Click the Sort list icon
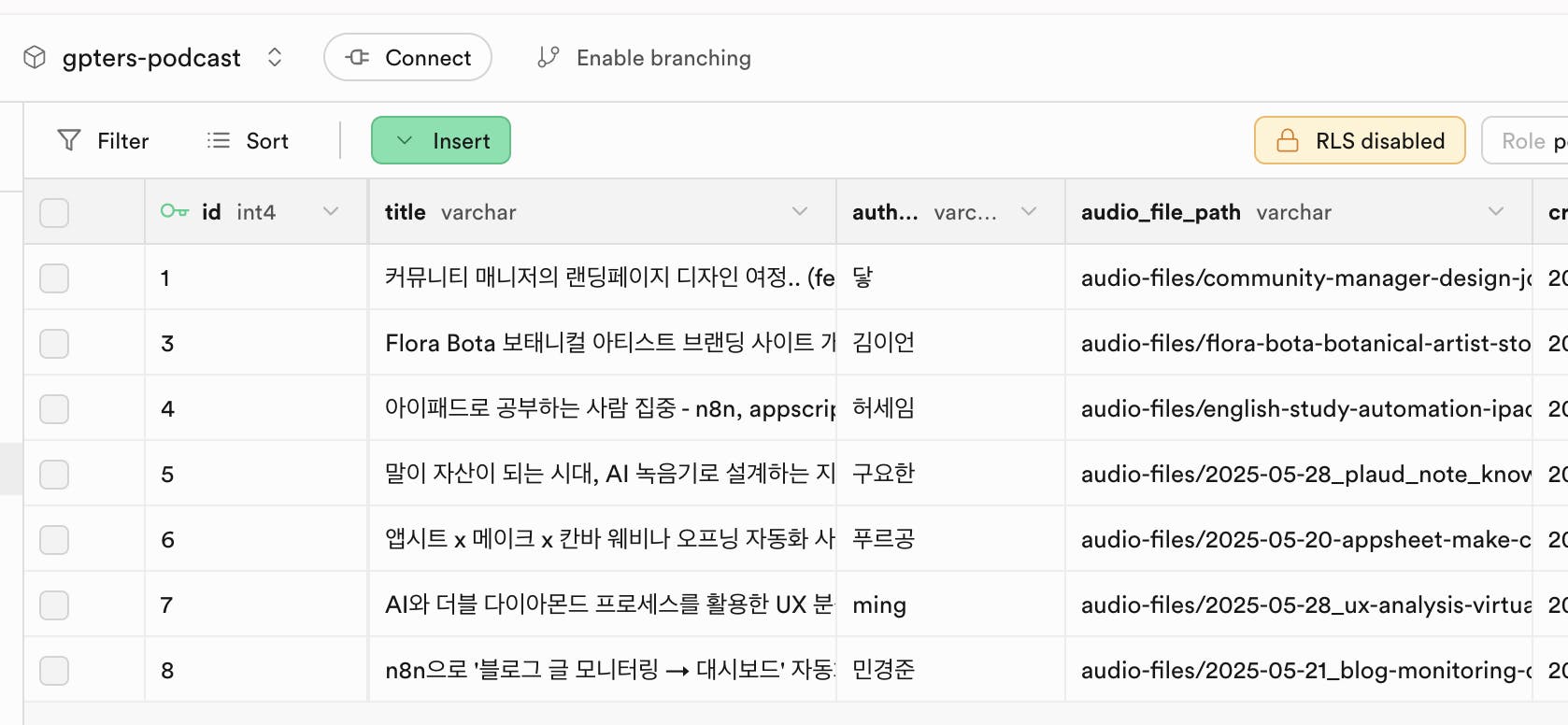The image size is (1568, 725). point(219,141)
